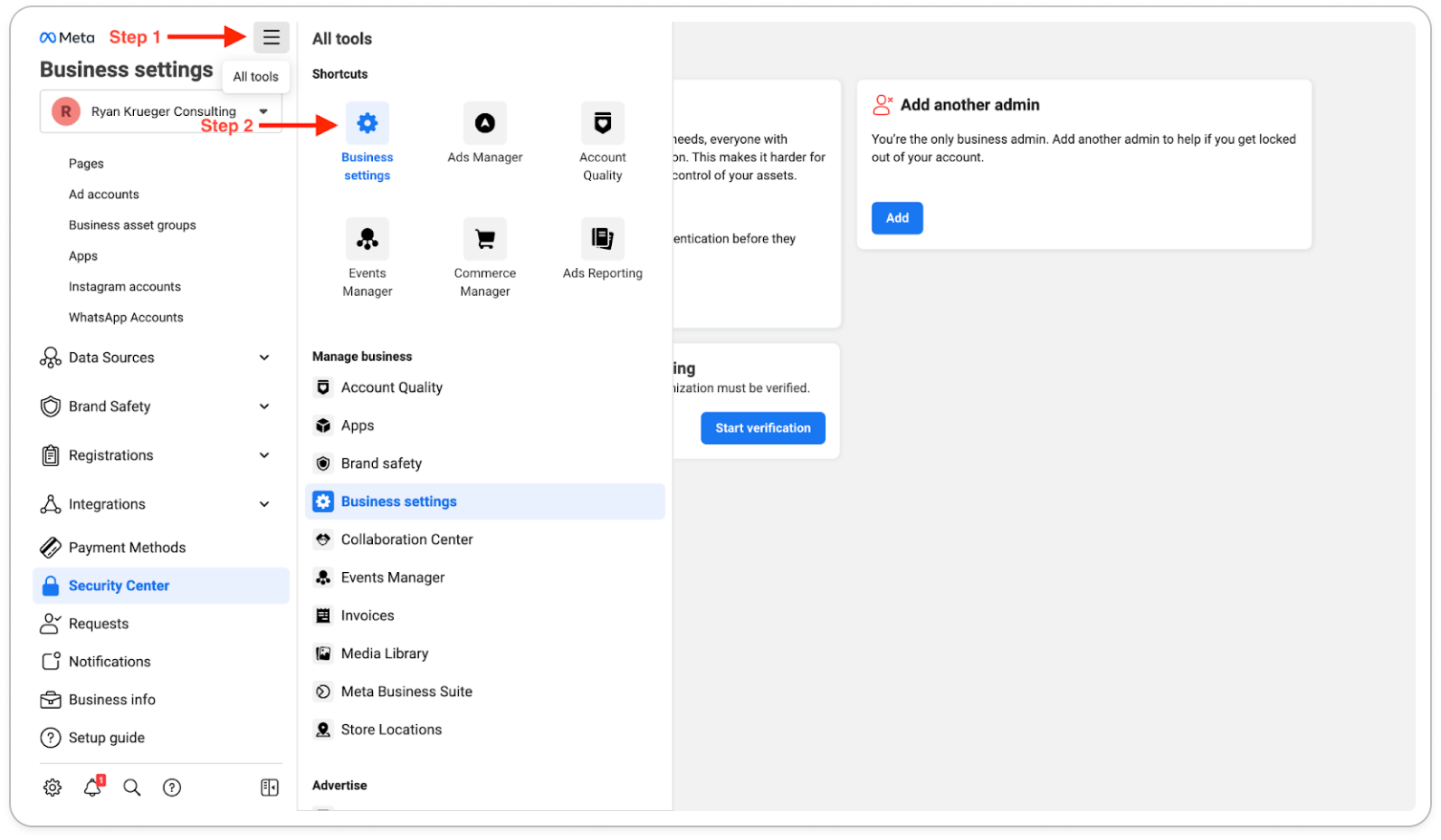Open the Ads Reporting shortcut icon
This screenshot has width=1441, height=840.
click(603, 239)
